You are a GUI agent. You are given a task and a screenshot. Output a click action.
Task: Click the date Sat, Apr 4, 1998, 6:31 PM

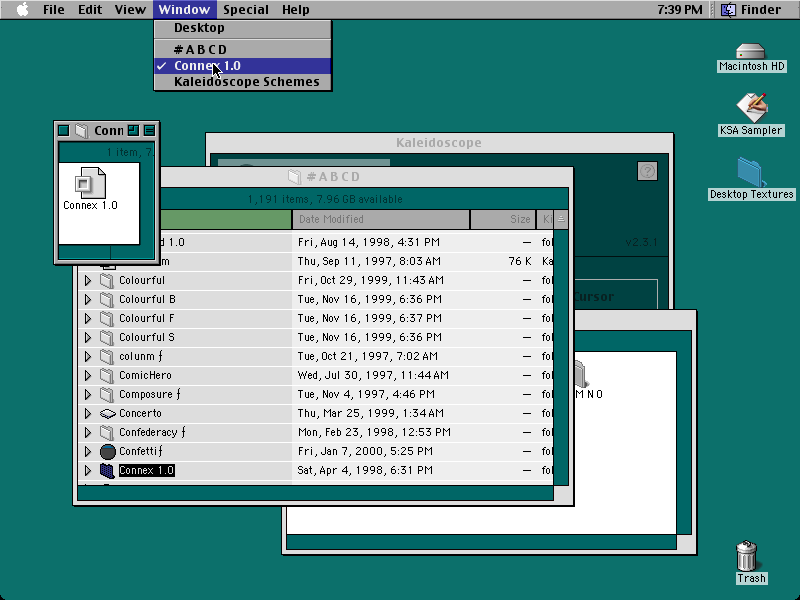pos(365,470)
